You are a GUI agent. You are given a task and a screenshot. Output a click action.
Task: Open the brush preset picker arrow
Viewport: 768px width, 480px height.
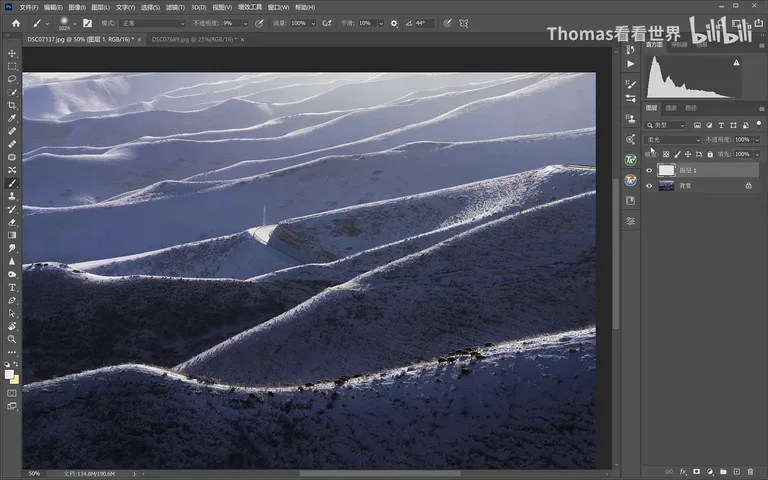(x=74, y=23)
